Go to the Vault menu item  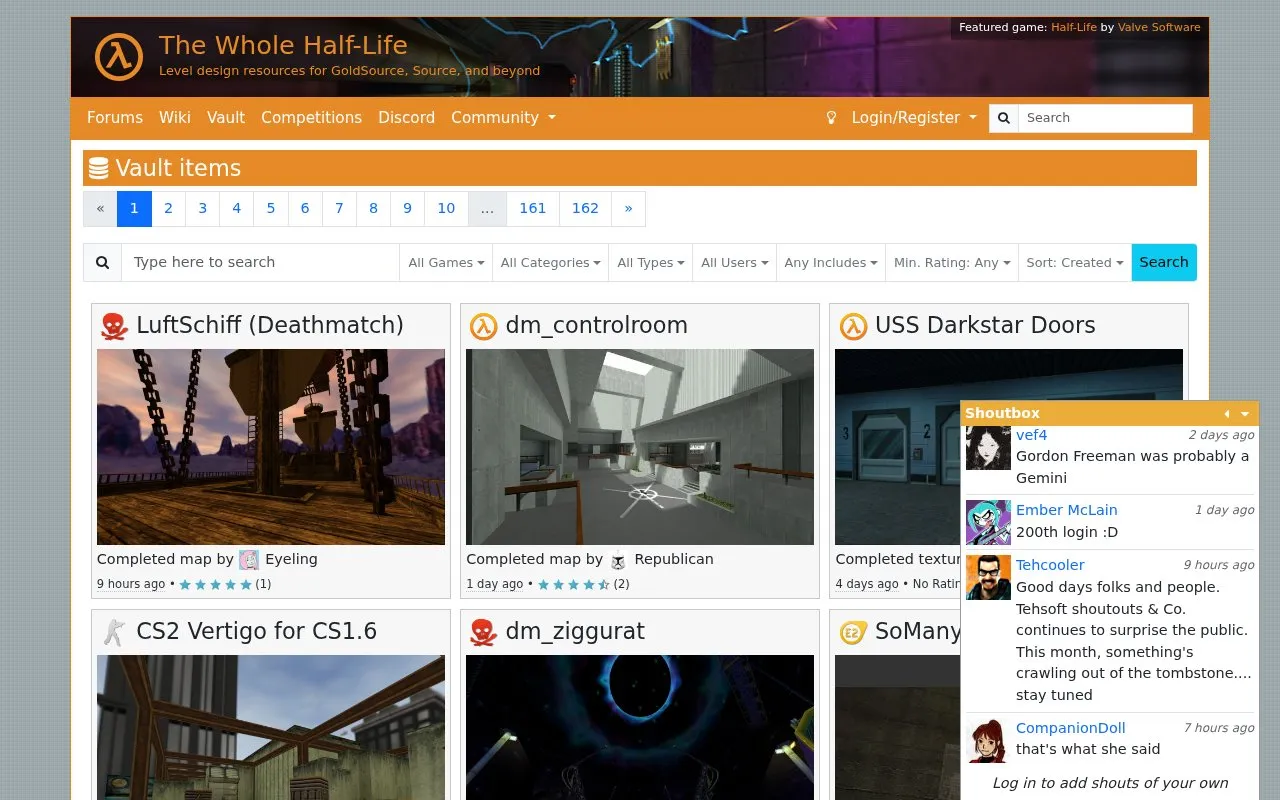226,118
